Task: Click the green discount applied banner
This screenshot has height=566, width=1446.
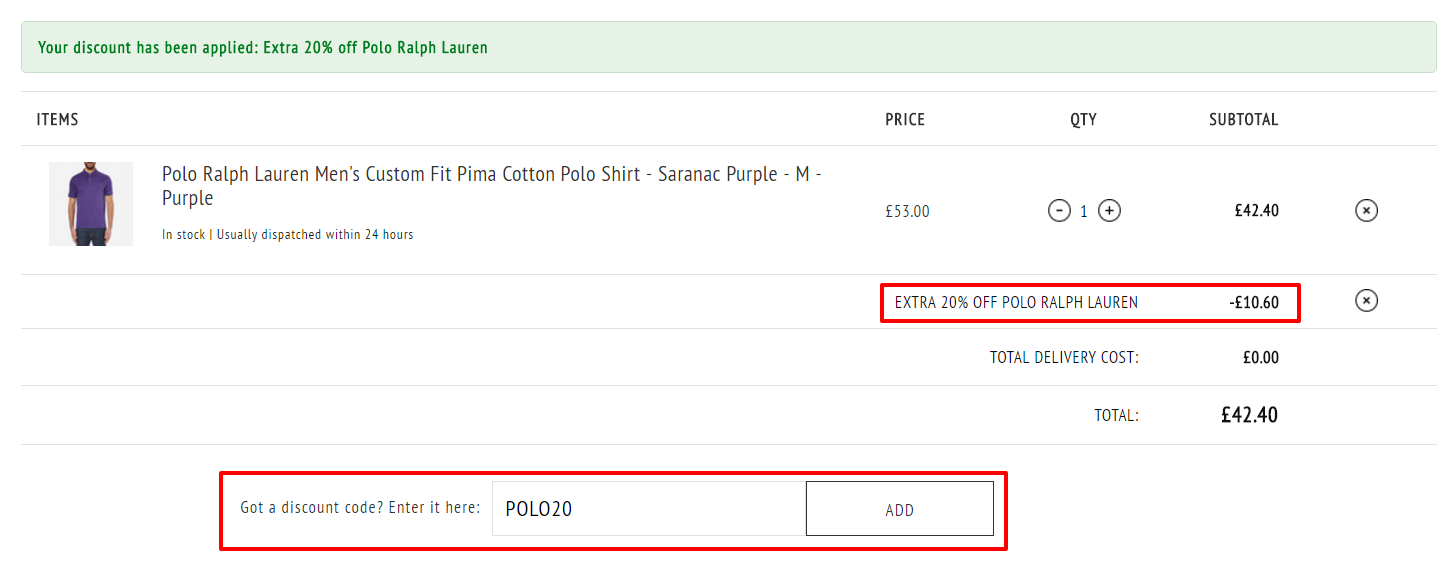Action: tap(729, 47)
